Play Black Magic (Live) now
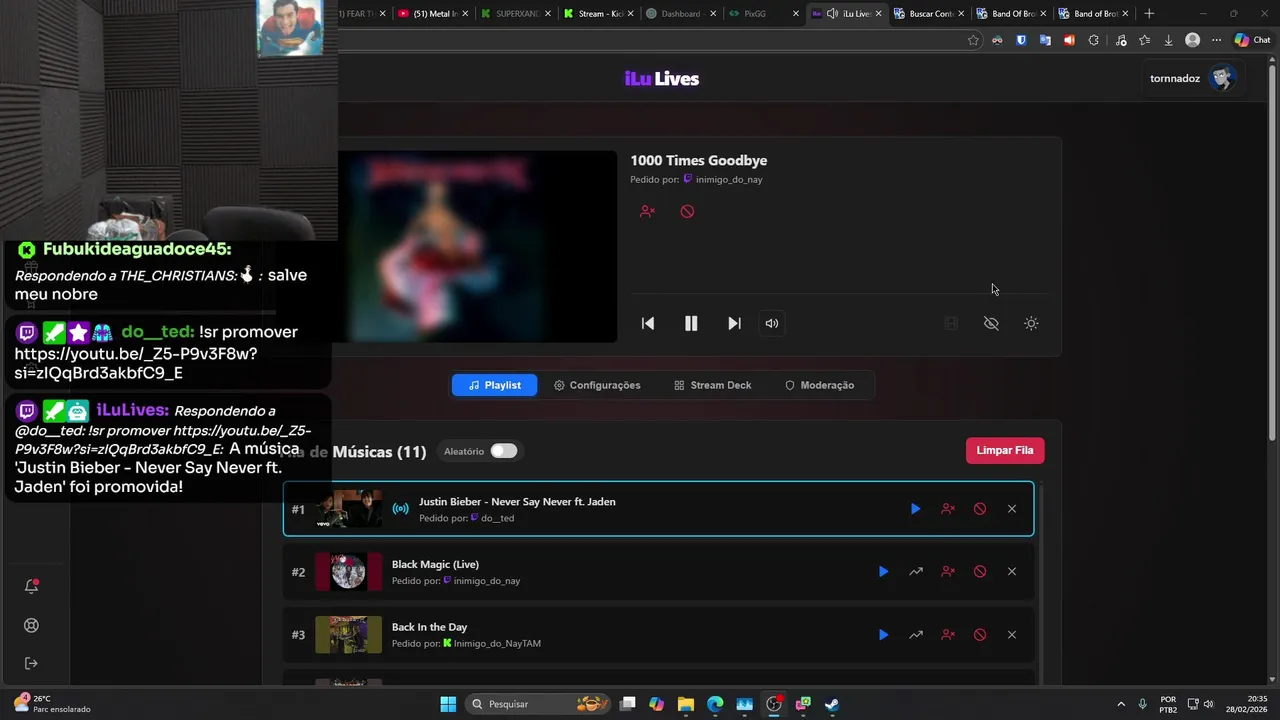 883,572
